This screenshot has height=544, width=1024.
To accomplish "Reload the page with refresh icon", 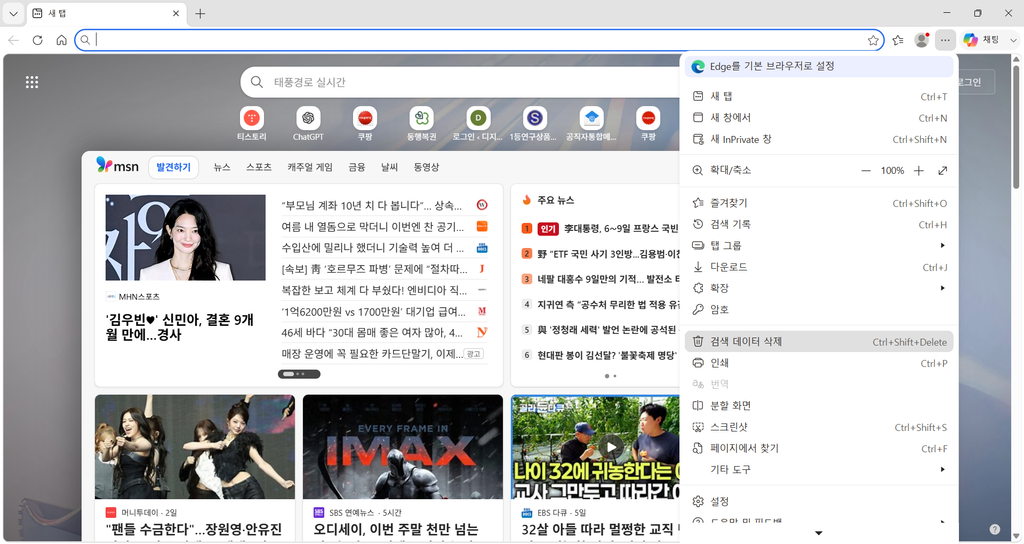I will pyautogui.click(x=38, y=40).
